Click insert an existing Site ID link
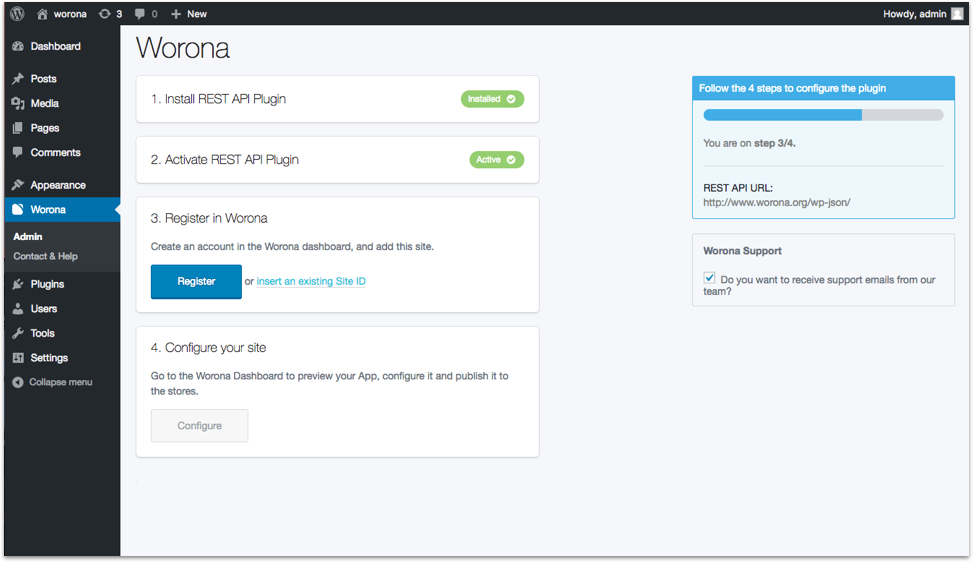 [x=311, y=282]
